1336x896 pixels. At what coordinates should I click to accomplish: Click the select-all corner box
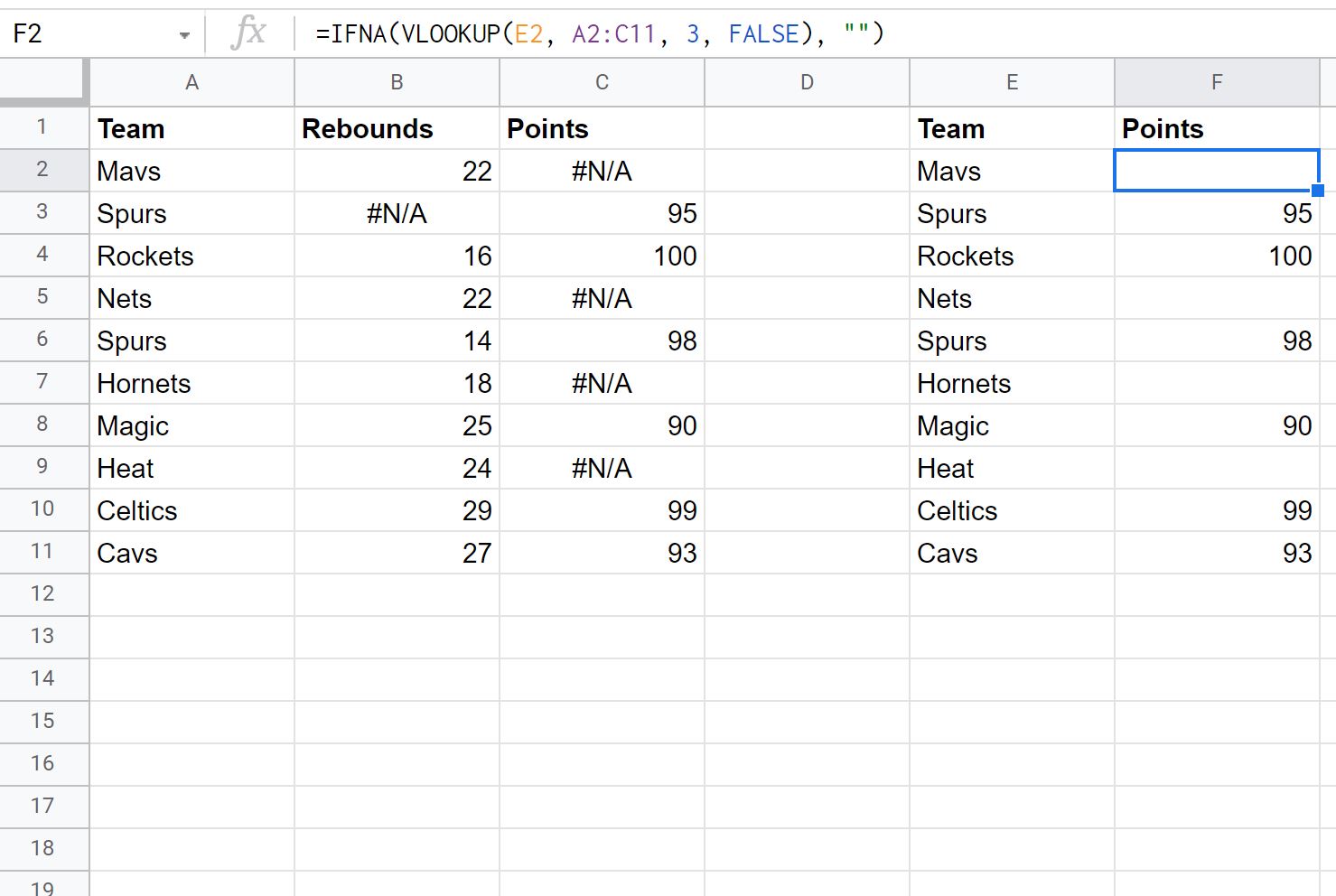[x=44, y=82]
